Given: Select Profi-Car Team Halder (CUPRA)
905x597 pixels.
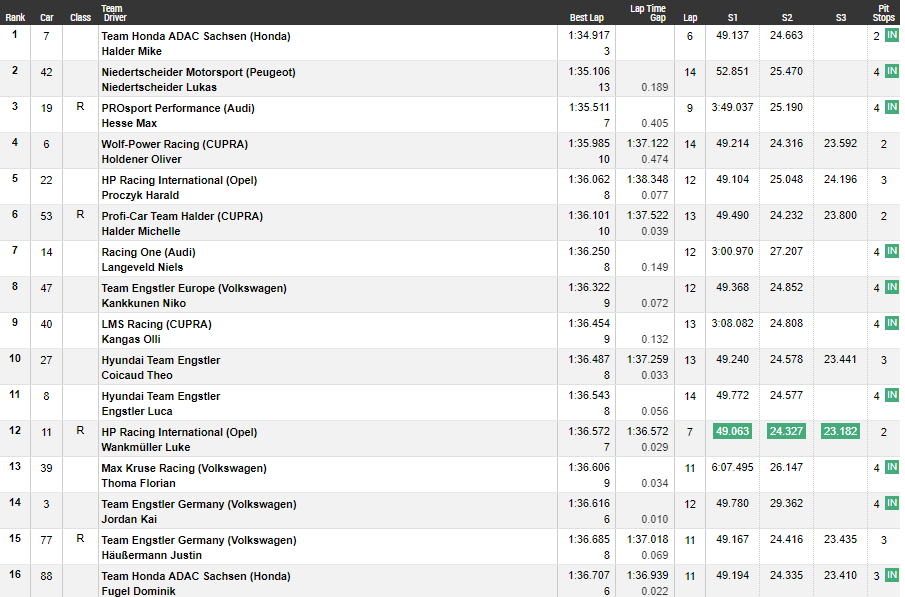Looking at the screenshot, I should (x=182, y=216).
